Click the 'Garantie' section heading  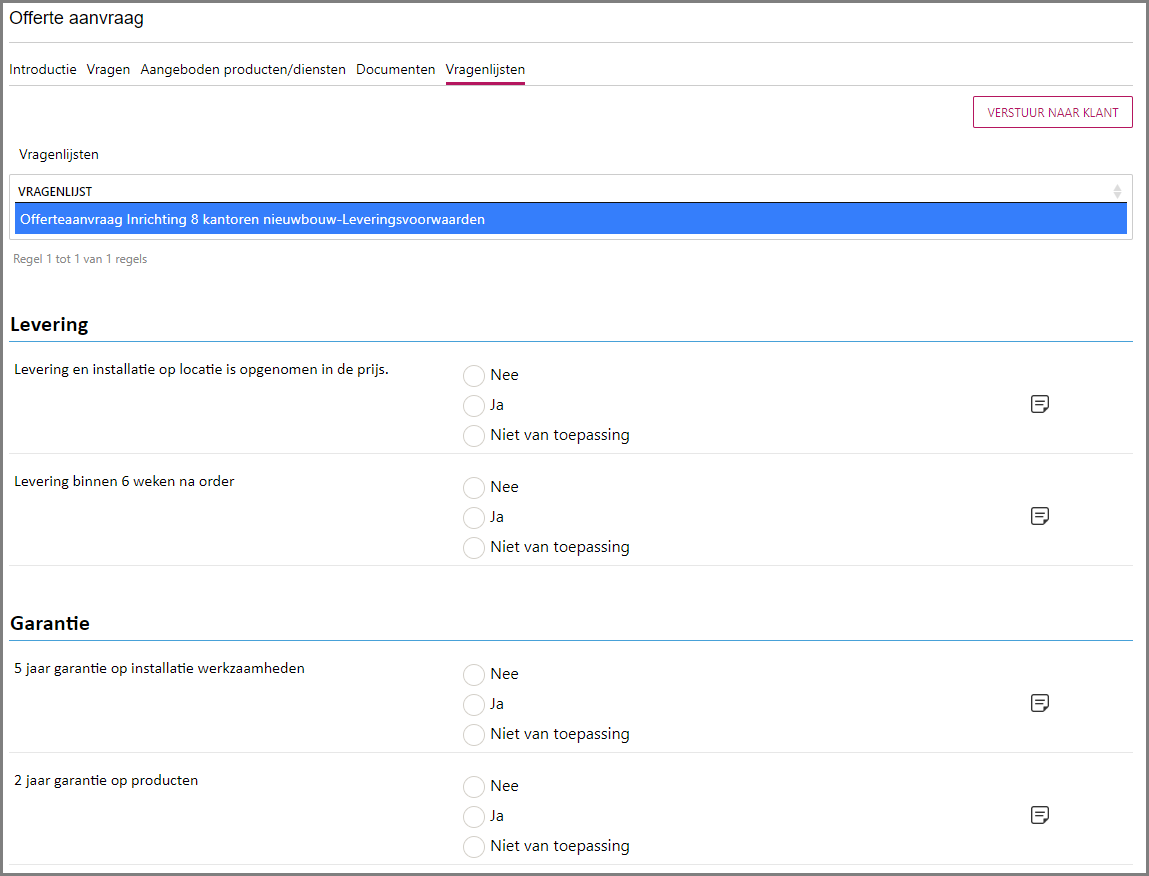50,624
